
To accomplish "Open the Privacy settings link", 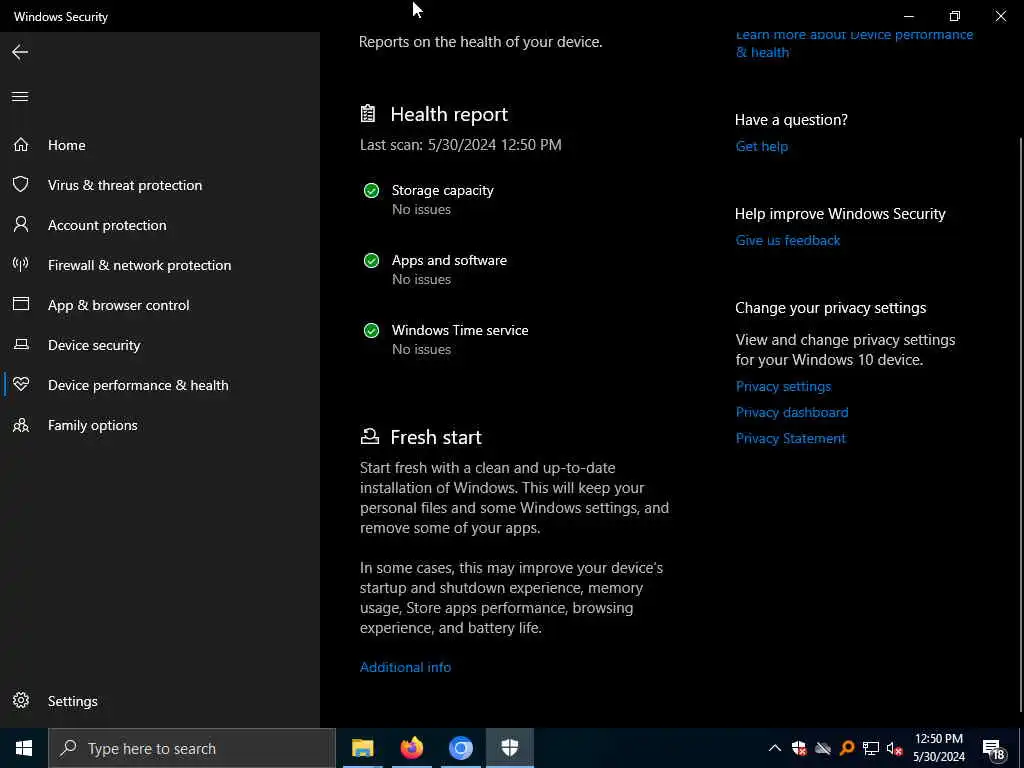I will coord(783,386).
